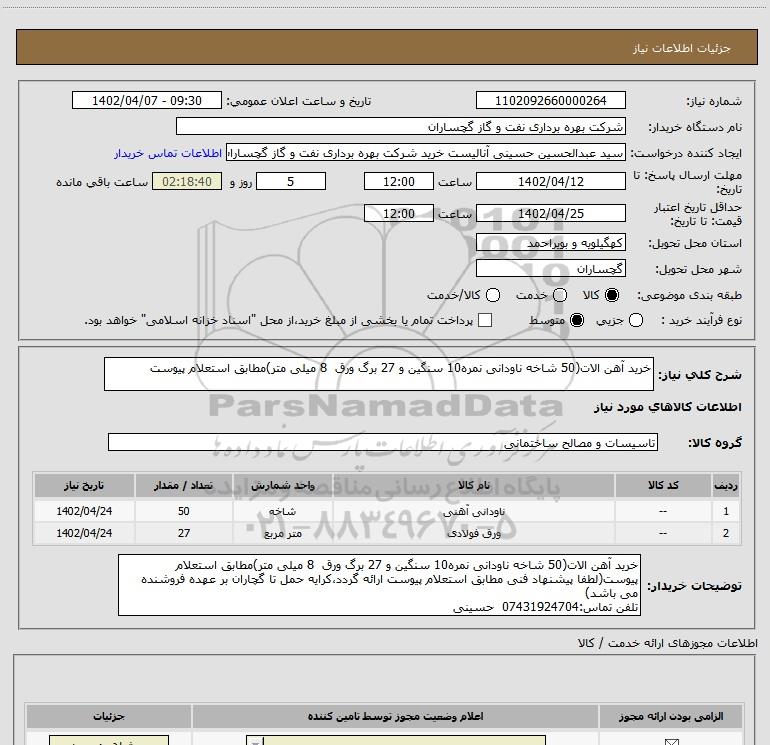The image size is (770, 745).
Task: Select the کالا/خدمت radio button
Action: (x=493, y=295)
